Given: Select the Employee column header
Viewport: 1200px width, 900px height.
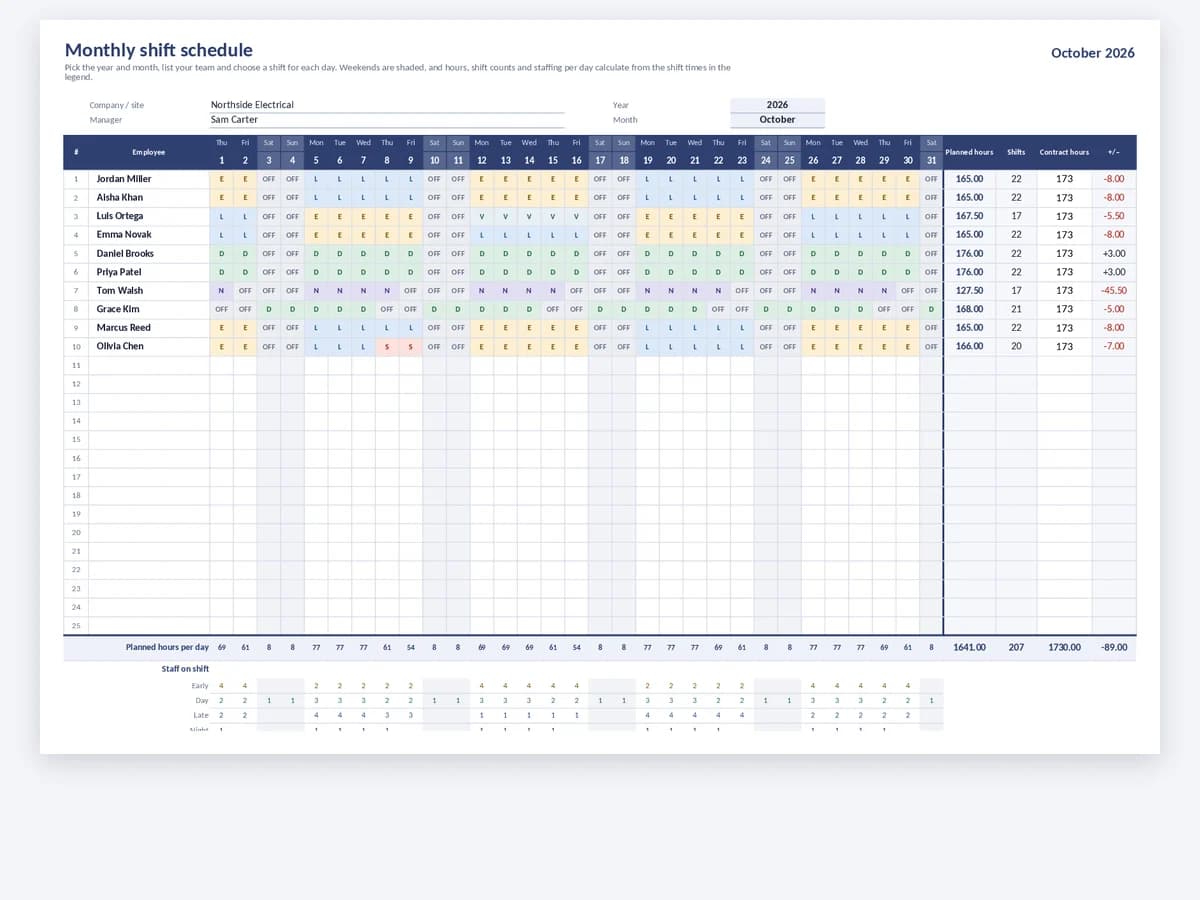Looking at the screenshot, I should click(x=149, y=152).
